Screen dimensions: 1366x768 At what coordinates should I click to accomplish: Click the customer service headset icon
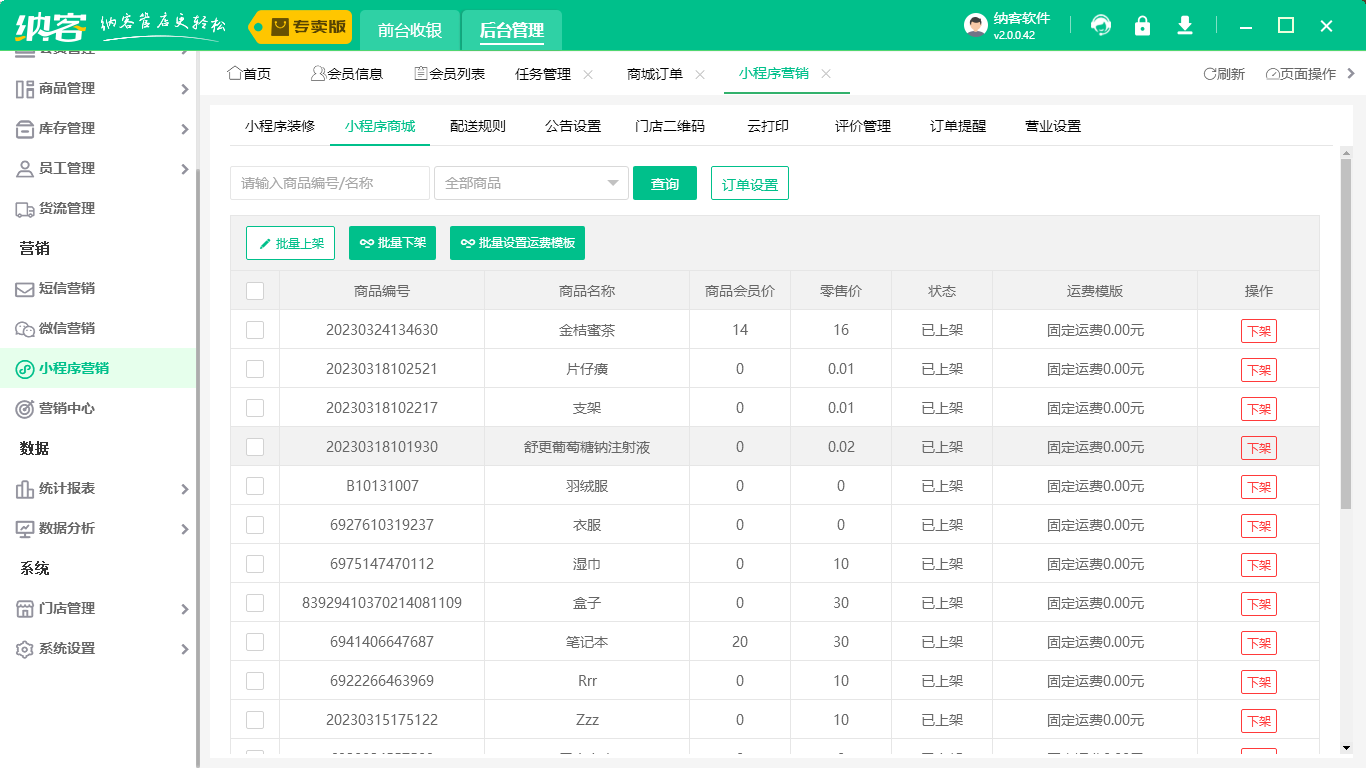[x=1101, y=26]
